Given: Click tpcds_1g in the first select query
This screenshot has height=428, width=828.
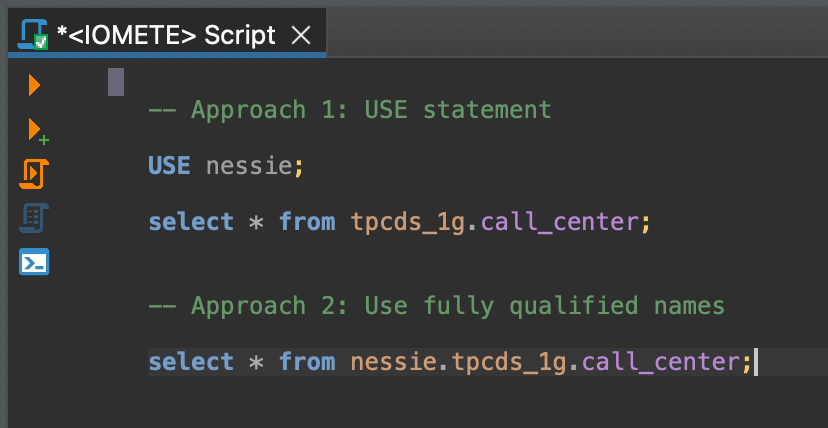Looking at the screenshot, I should [x=409, y=223].
